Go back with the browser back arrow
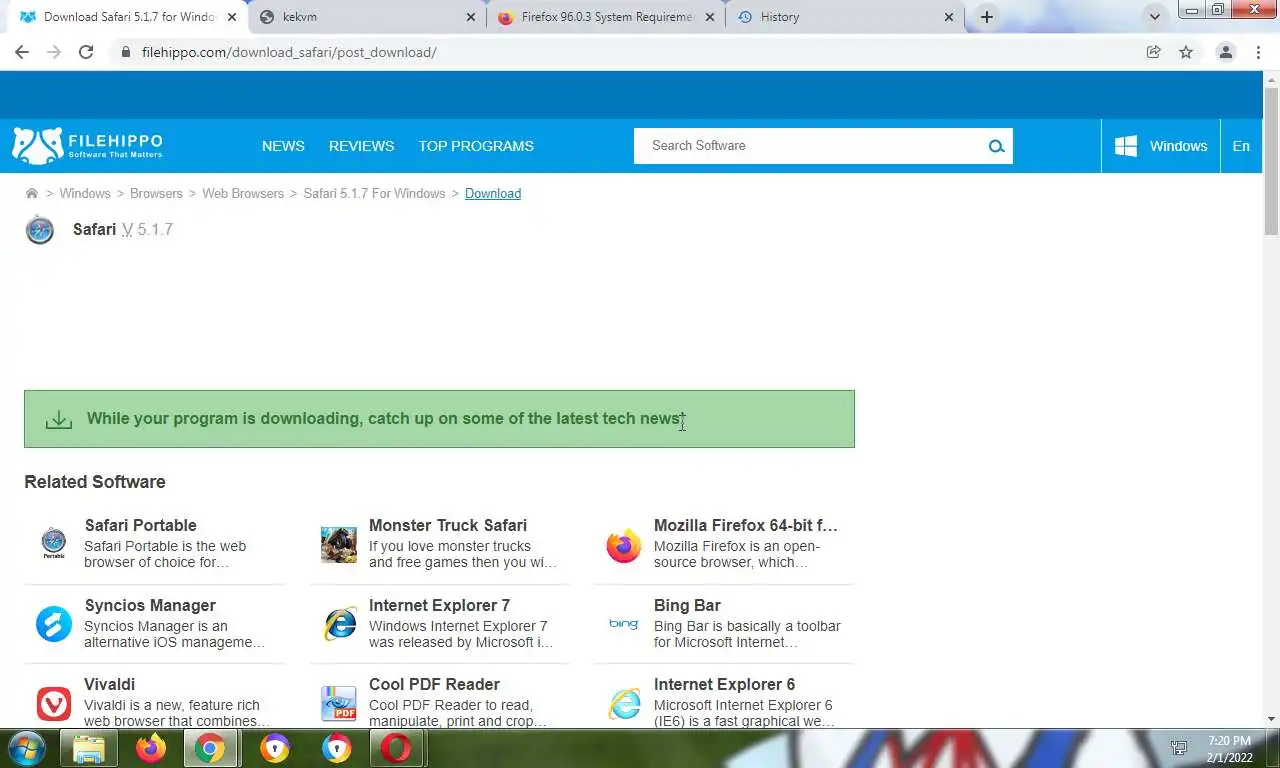Image resolution: width=1280 pixels, height=768 pixels. pyautogui.click(x=22, y=52)
